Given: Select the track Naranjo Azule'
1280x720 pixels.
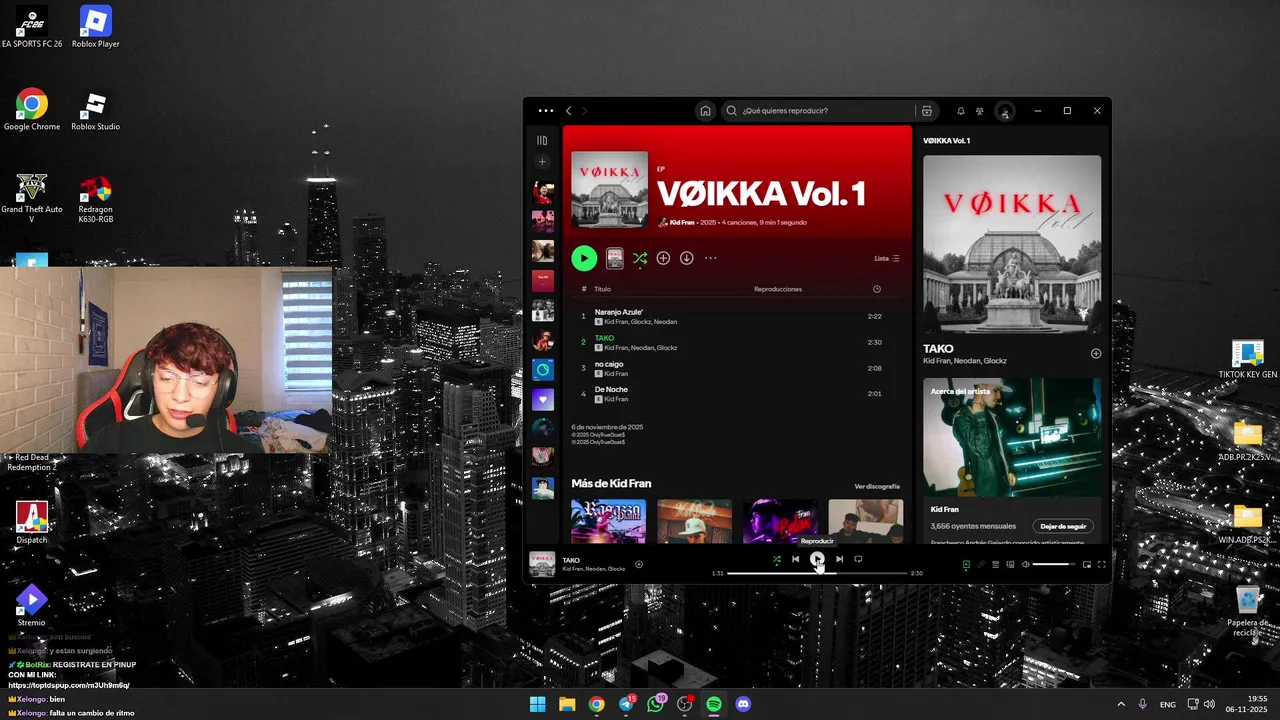Looking at the screenshot, I should 737,316.
